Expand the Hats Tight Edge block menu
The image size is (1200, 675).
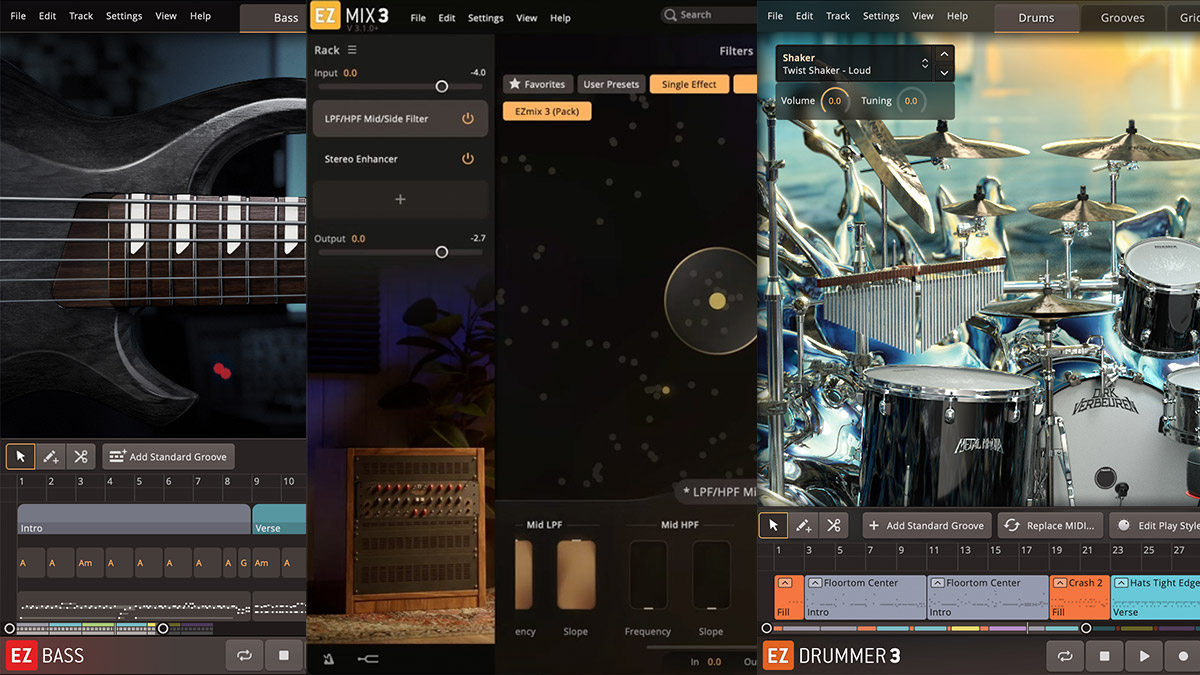tap(1120, 583)
